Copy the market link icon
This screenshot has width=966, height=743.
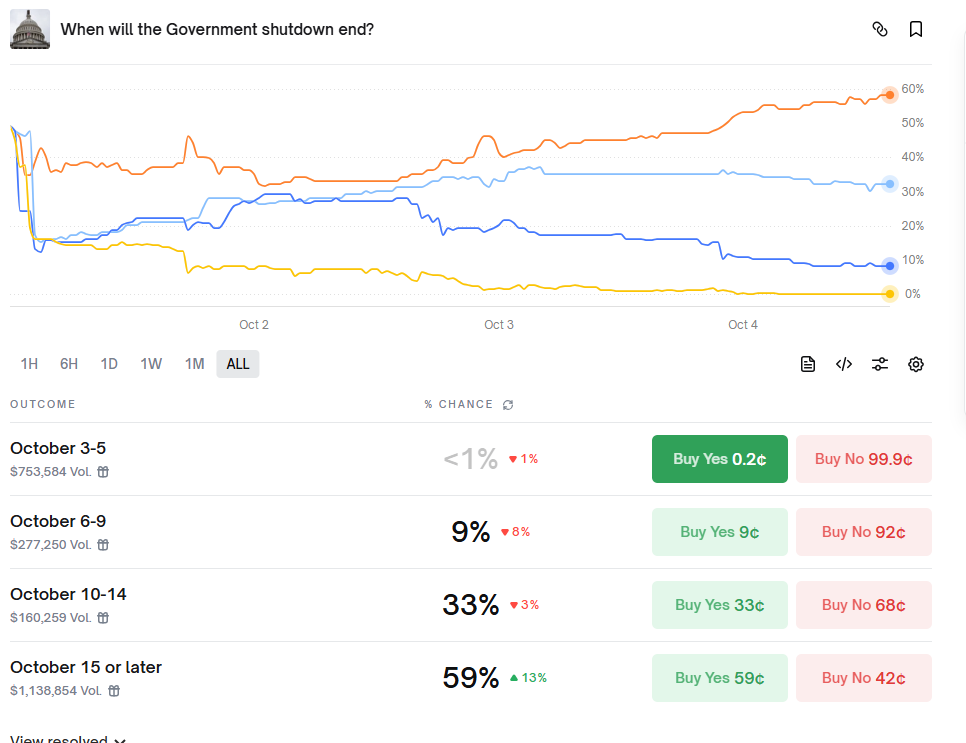(880, 29)
